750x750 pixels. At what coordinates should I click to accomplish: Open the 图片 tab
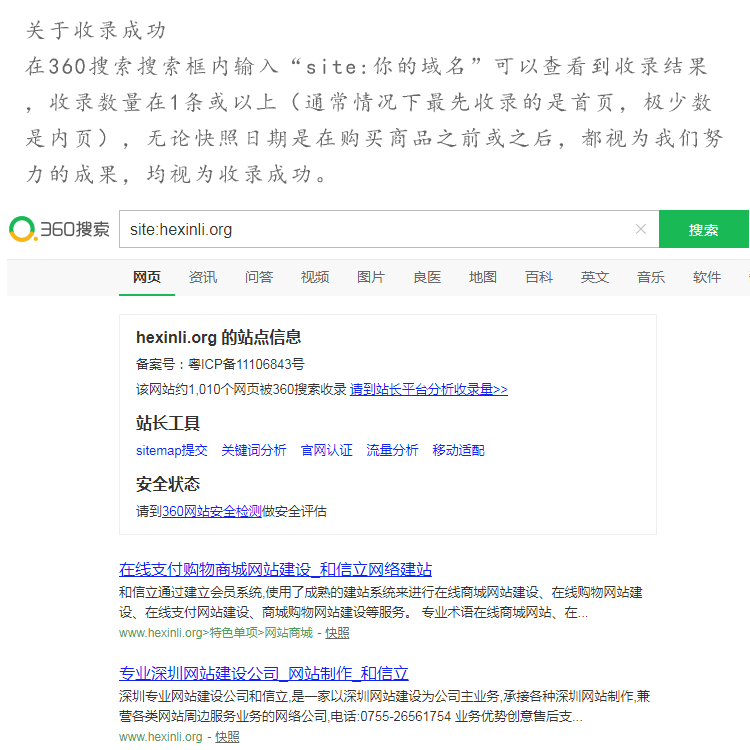371,277
